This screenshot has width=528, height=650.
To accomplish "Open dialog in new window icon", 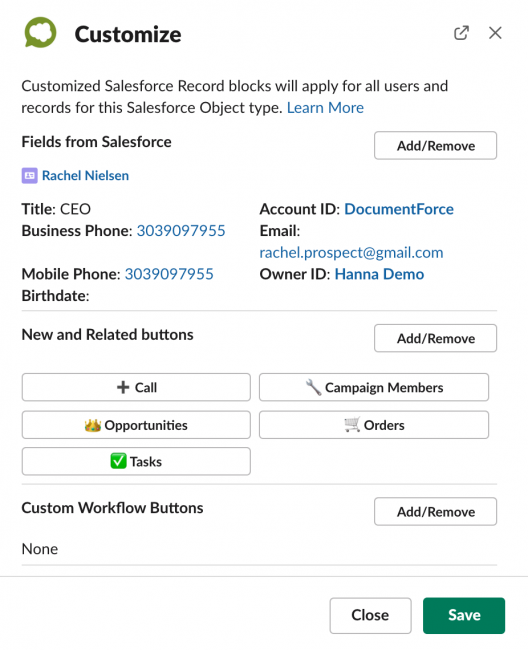I will point(461,33).
